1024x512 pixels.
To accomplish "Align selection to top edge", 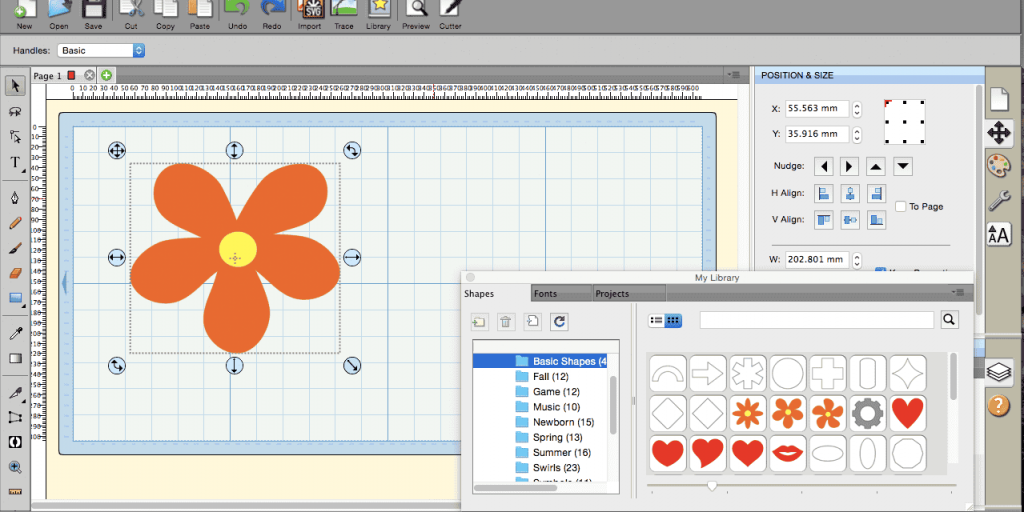I will 824,220.
